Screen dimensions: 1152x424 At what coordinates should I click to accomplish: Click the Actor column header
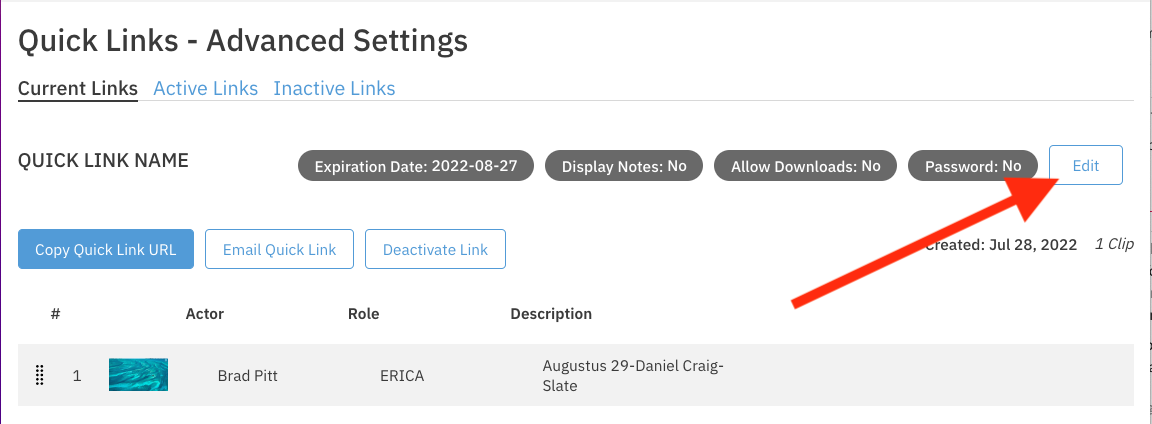pyautogui.click(x=205, y=314)
